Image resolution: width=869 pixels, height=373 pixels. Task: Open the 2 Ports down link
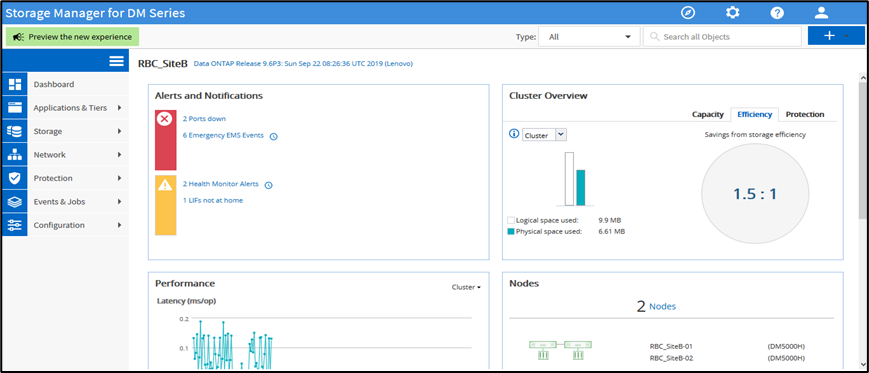click(x=204, y=119)
